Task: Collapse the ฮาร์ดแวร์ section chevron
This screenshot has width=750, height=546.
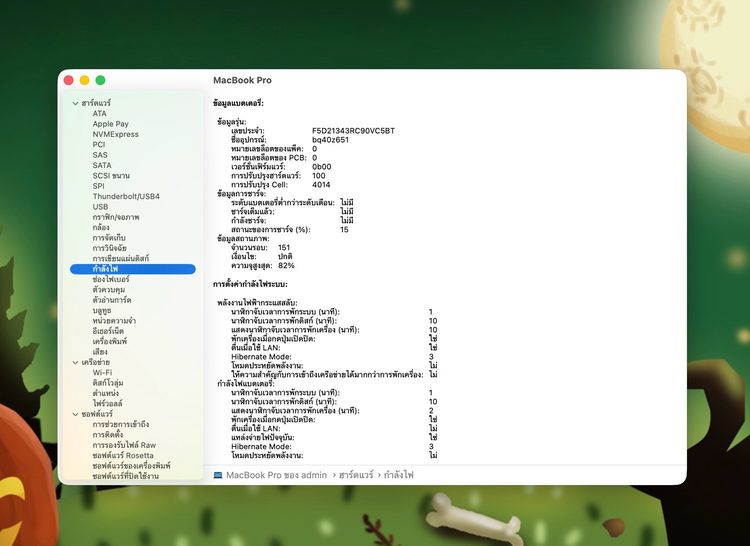Action: pyautogui.click(x=75, y=103)
